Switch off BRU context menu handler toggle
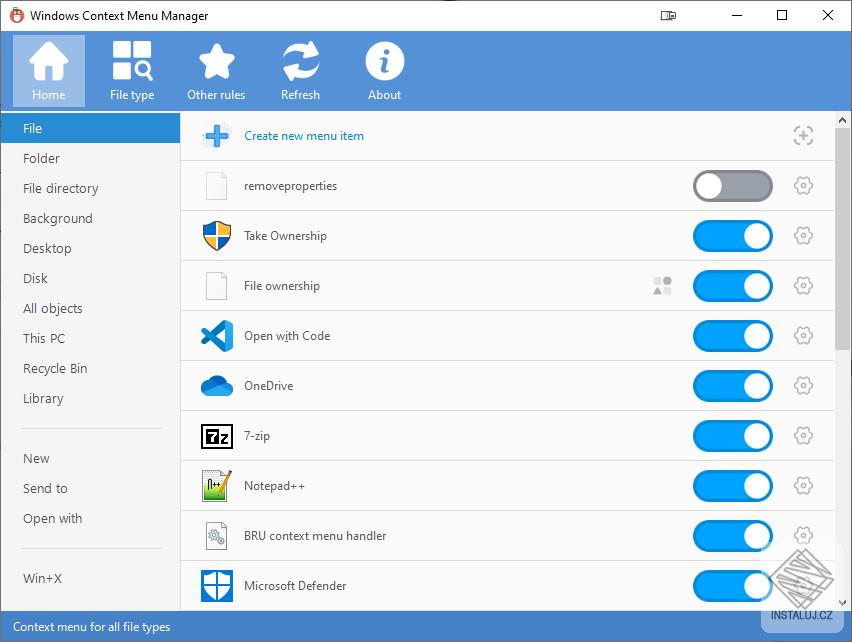 (x=732, y=536)
